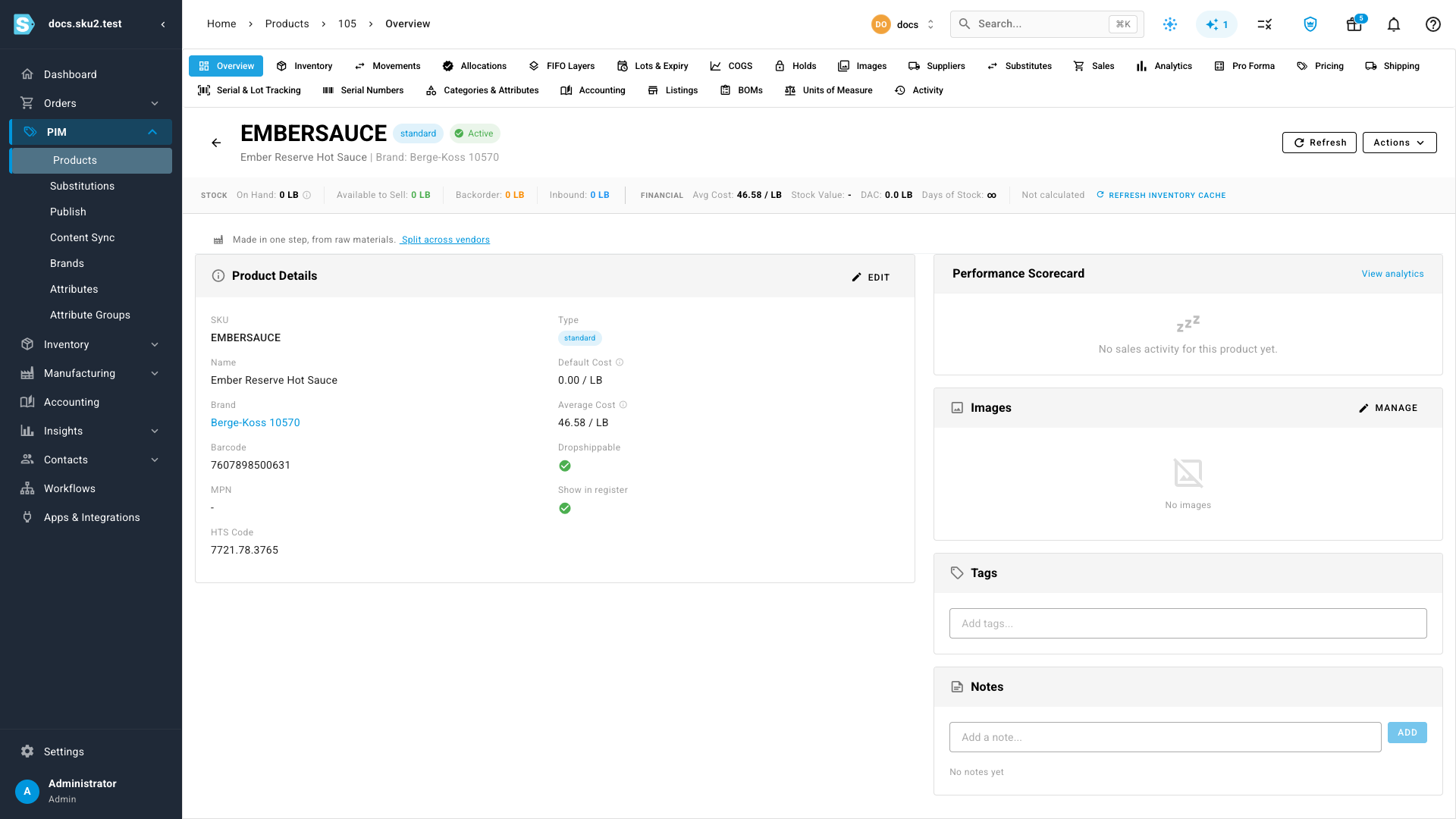Viewport: 1456px width, 819px height.
Task: Click the Add a note field
Action: (x=1166, y=737)
